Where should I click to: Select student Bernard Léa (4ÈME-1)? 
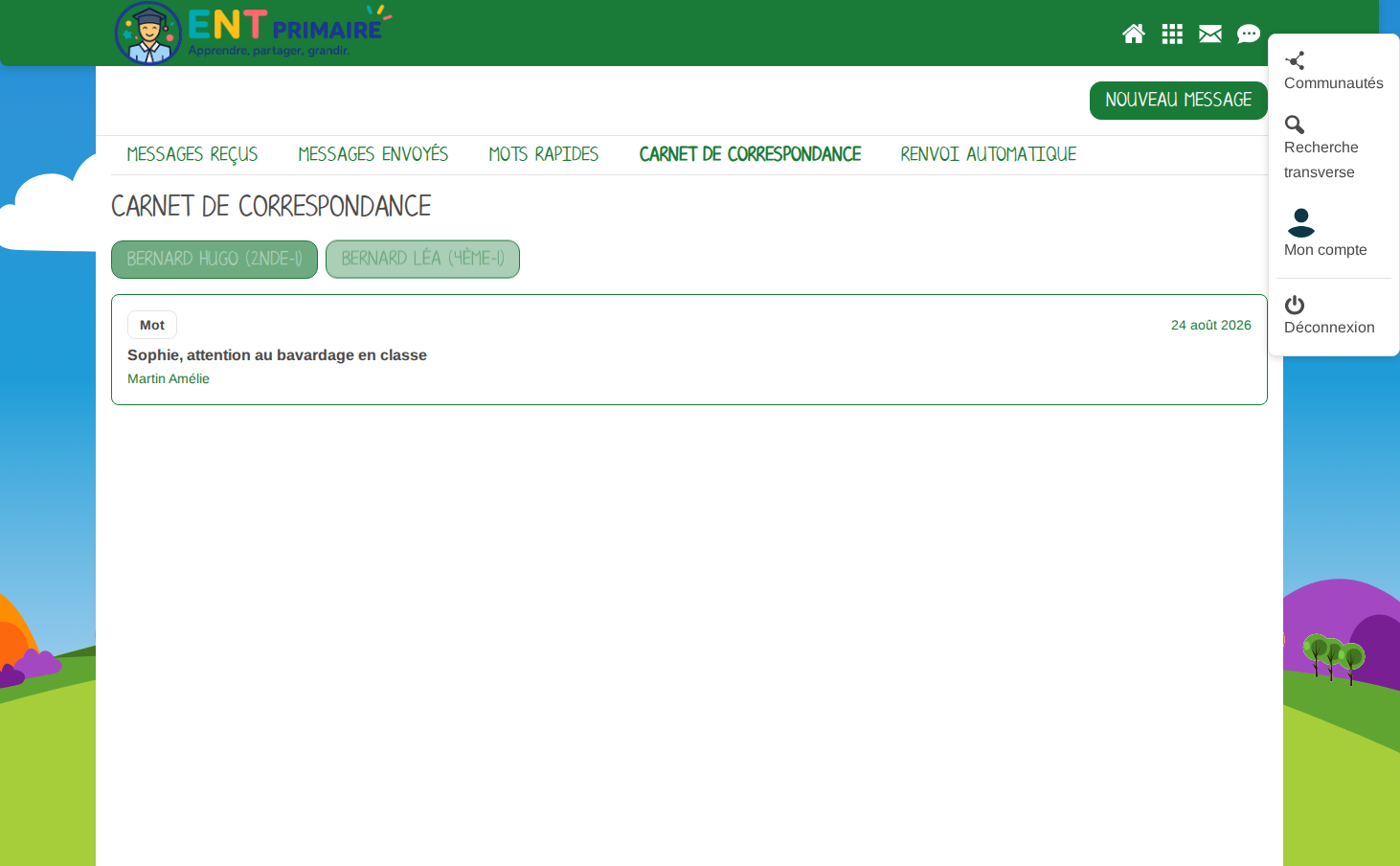[422, 260]
